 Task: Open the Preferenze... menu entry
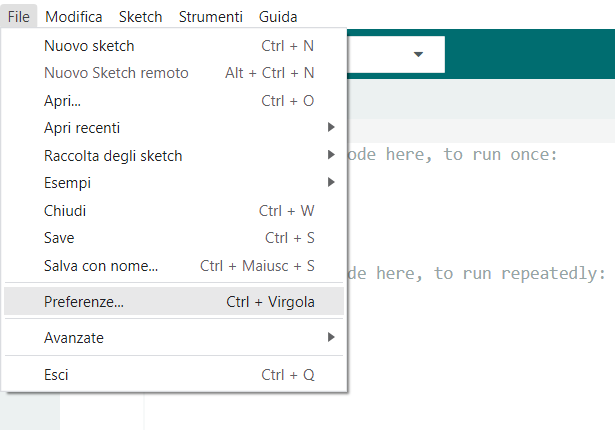174,301
